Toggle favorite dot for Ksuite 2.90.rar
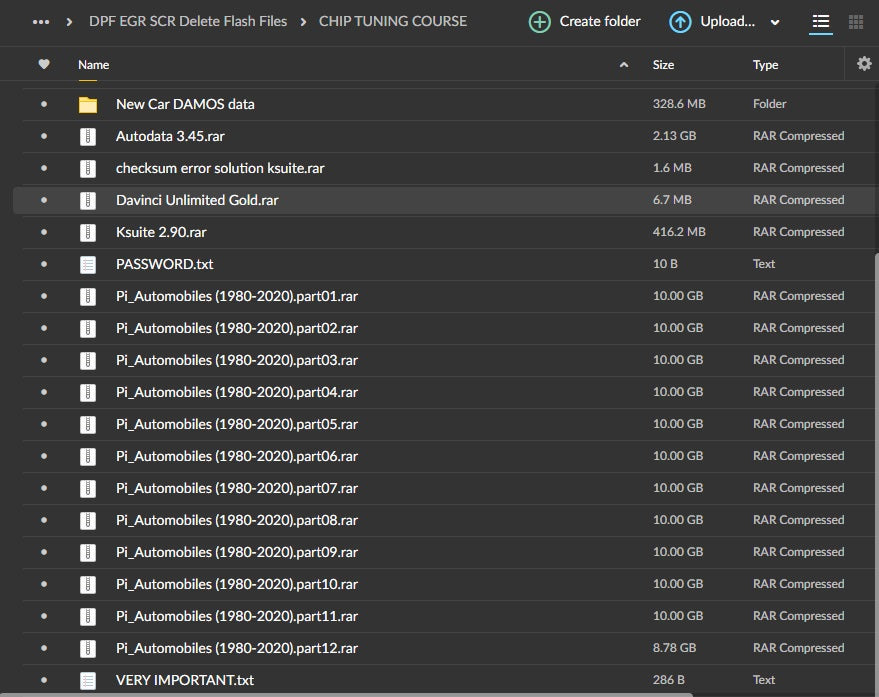The width and height of the screenshot is (879, 697). point(44,232)
